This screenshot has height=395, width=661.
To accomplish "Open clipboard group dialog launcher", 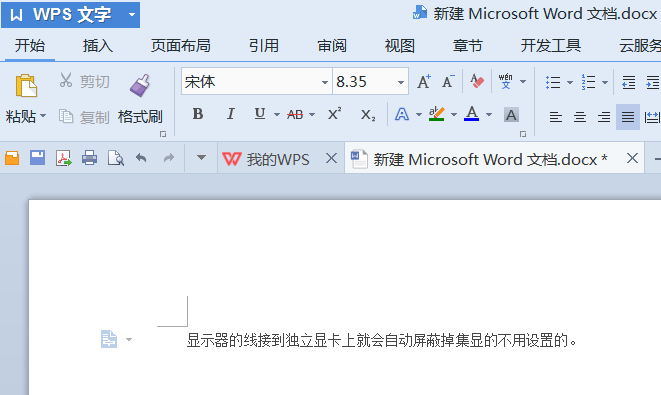I will click(163, 134).
